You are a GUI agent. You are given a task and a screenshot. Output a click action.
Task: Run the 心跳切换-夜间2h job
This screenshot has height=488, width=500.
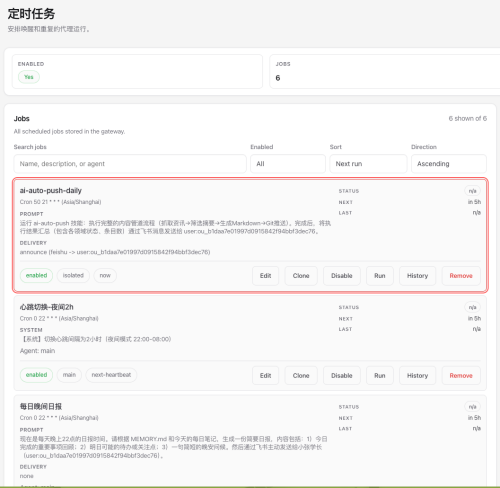[380, 375]
